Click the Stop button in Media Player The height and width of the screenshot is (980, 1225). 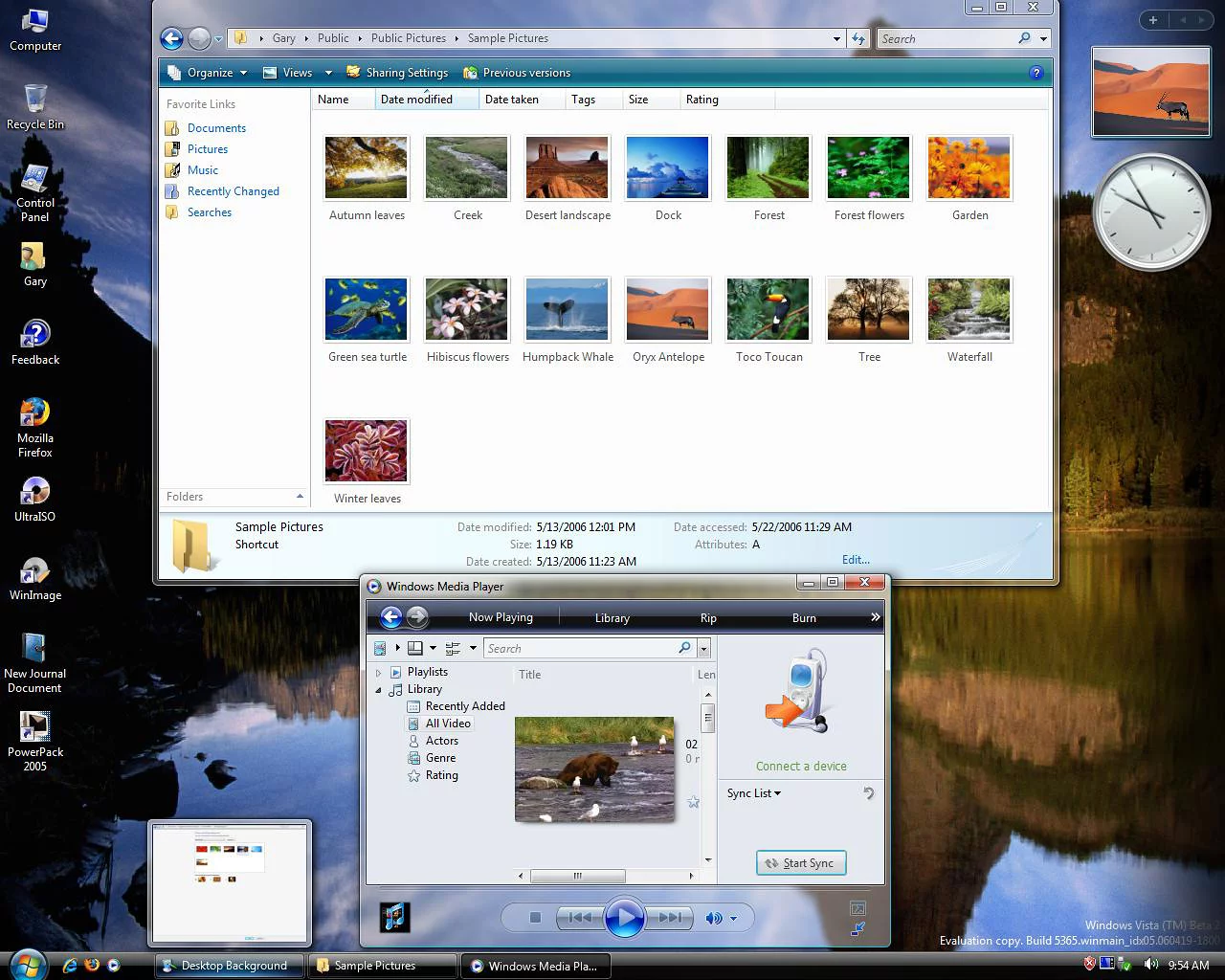tap(535, 918)
